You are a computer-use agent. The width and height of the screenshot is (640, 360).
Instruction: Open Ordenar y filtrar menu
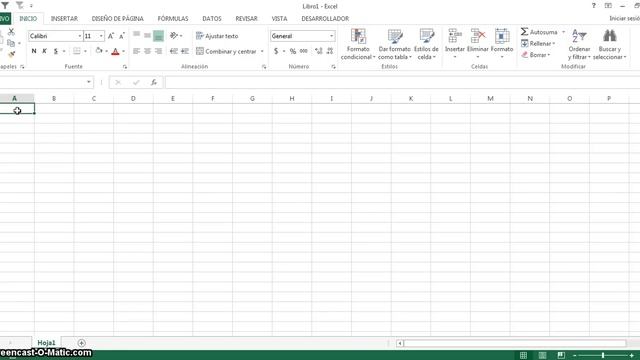579,44
